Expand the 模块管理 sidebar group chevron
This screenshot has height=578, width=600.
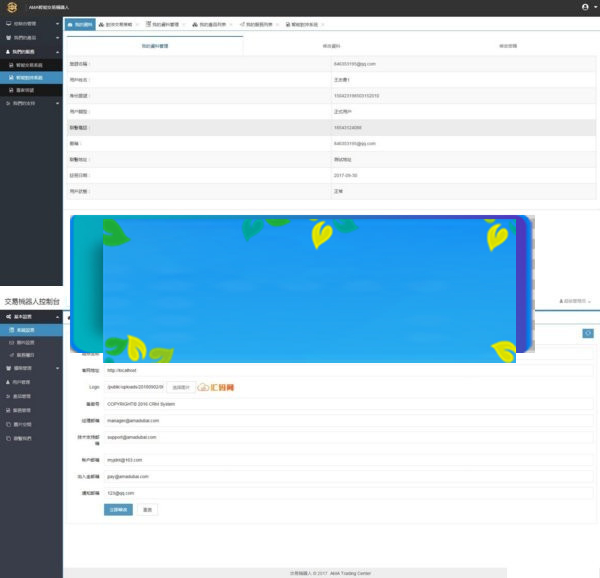point(57,368)
